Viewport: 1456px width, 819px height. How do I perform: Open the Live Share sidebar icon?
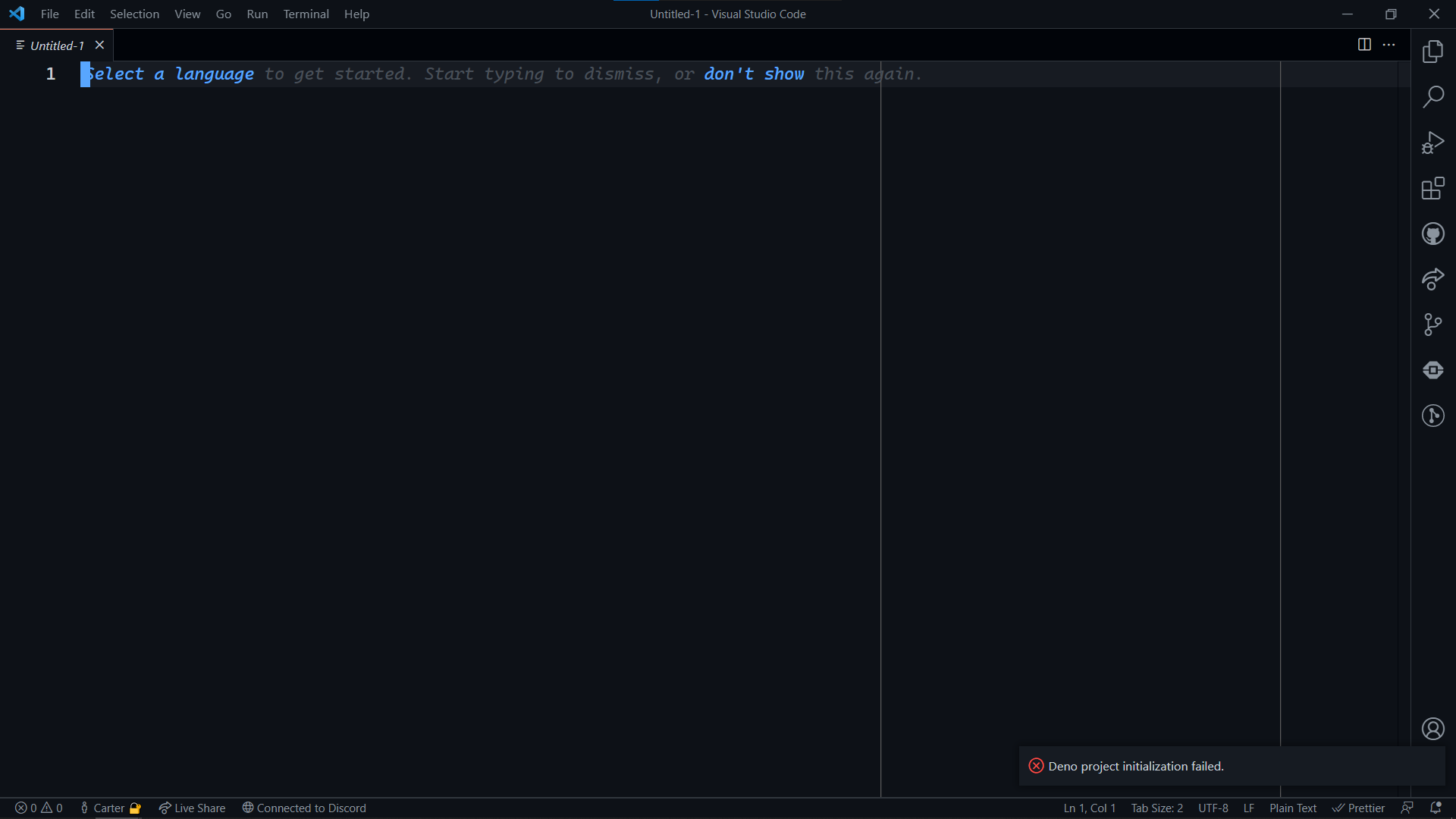coord(1432,279)
